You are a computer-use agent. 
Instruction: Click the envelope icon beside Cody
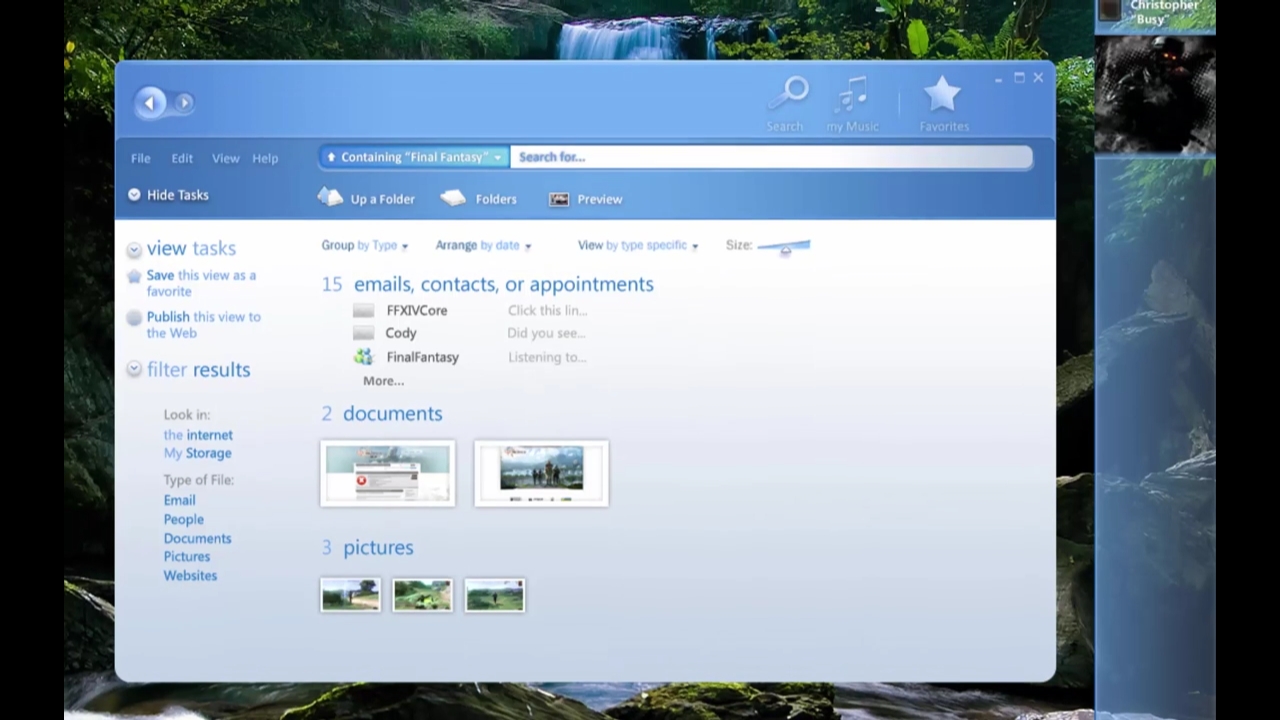tap(364, 333)
